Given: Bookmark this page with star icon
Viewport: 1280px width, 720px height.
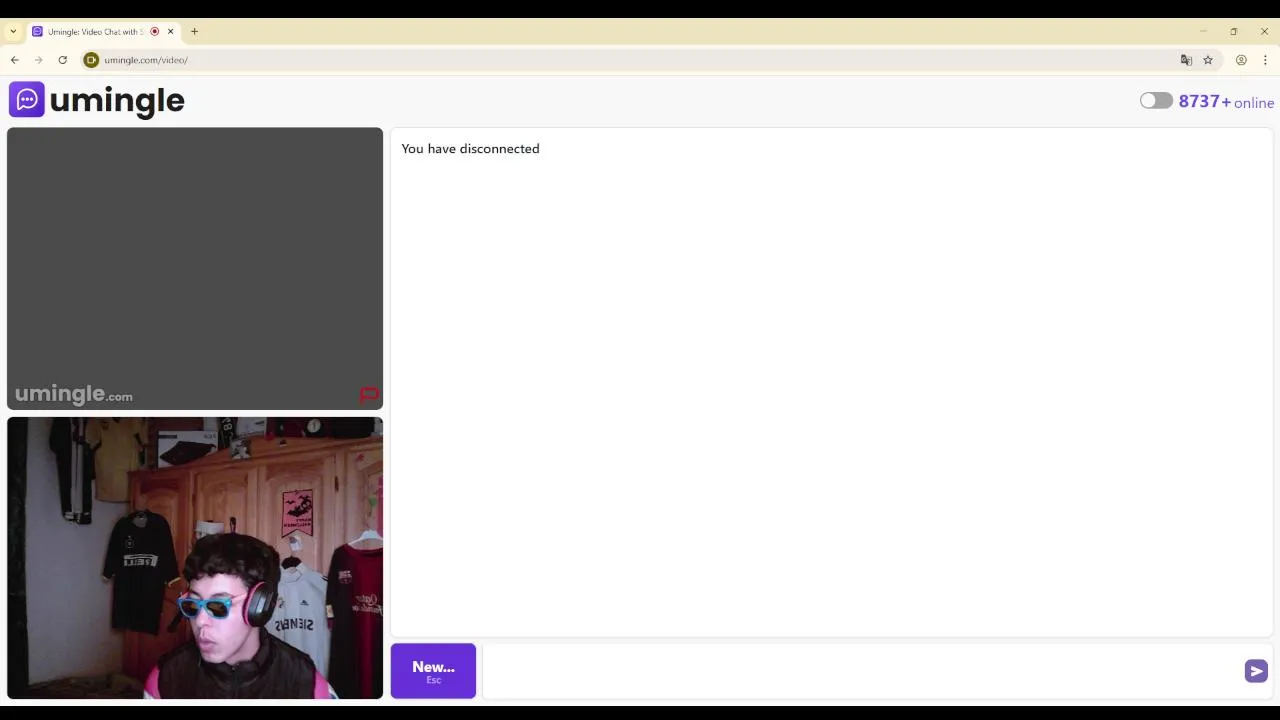Looking at the screenshot, I should tap(1208, 60).
